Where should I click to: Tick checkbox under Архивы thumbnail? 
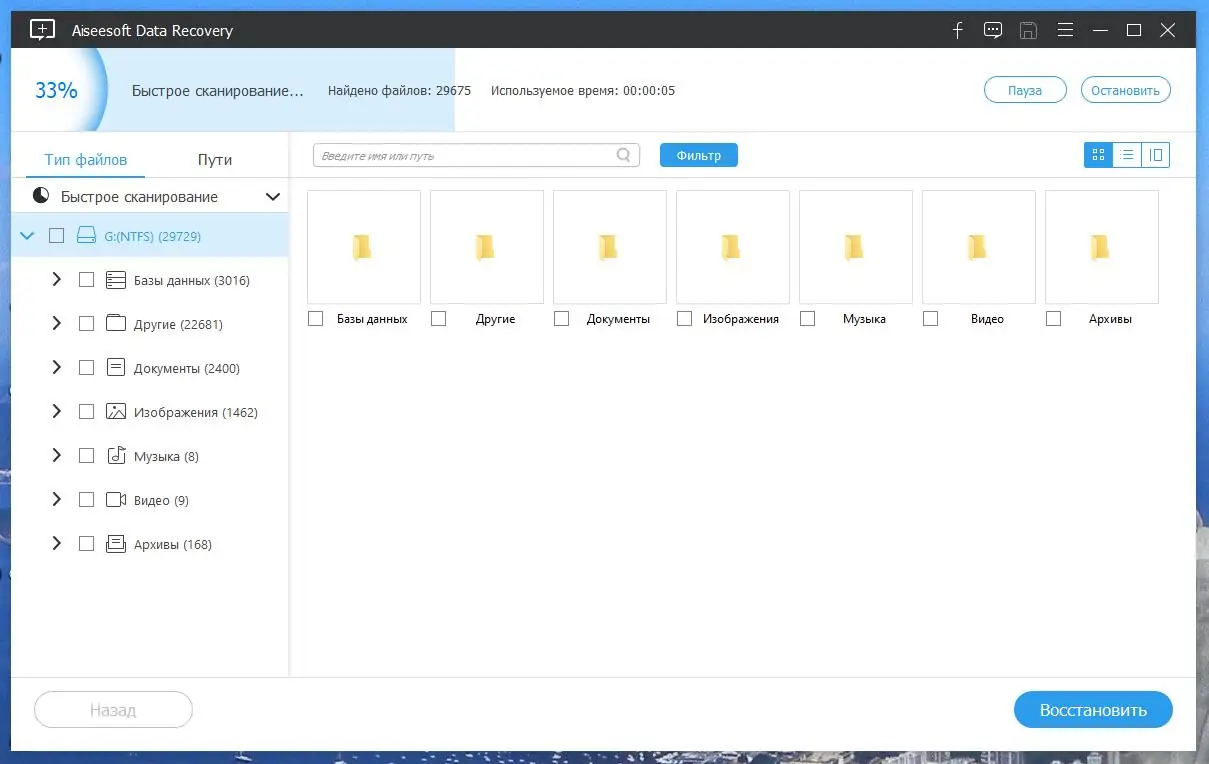click(1053, 318)
